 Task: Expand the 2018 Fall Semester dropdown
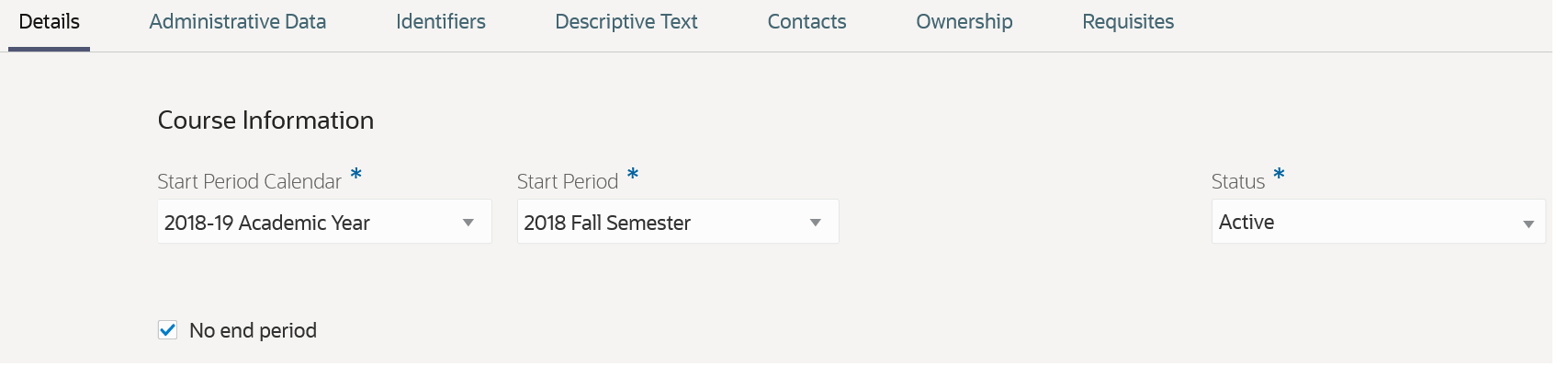click(678, 222)
